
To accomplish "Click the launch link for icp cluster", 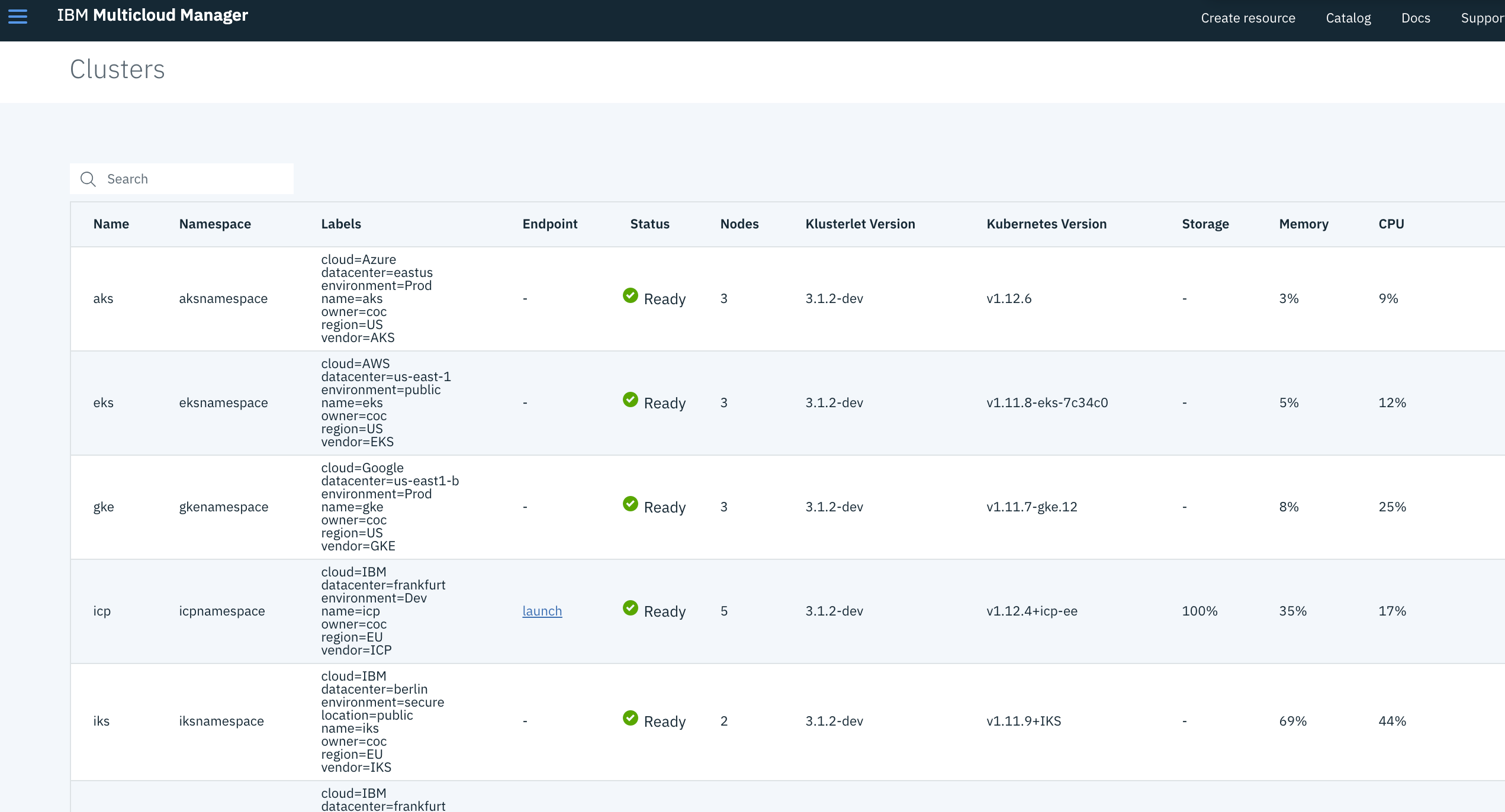I will pos(542,611).
